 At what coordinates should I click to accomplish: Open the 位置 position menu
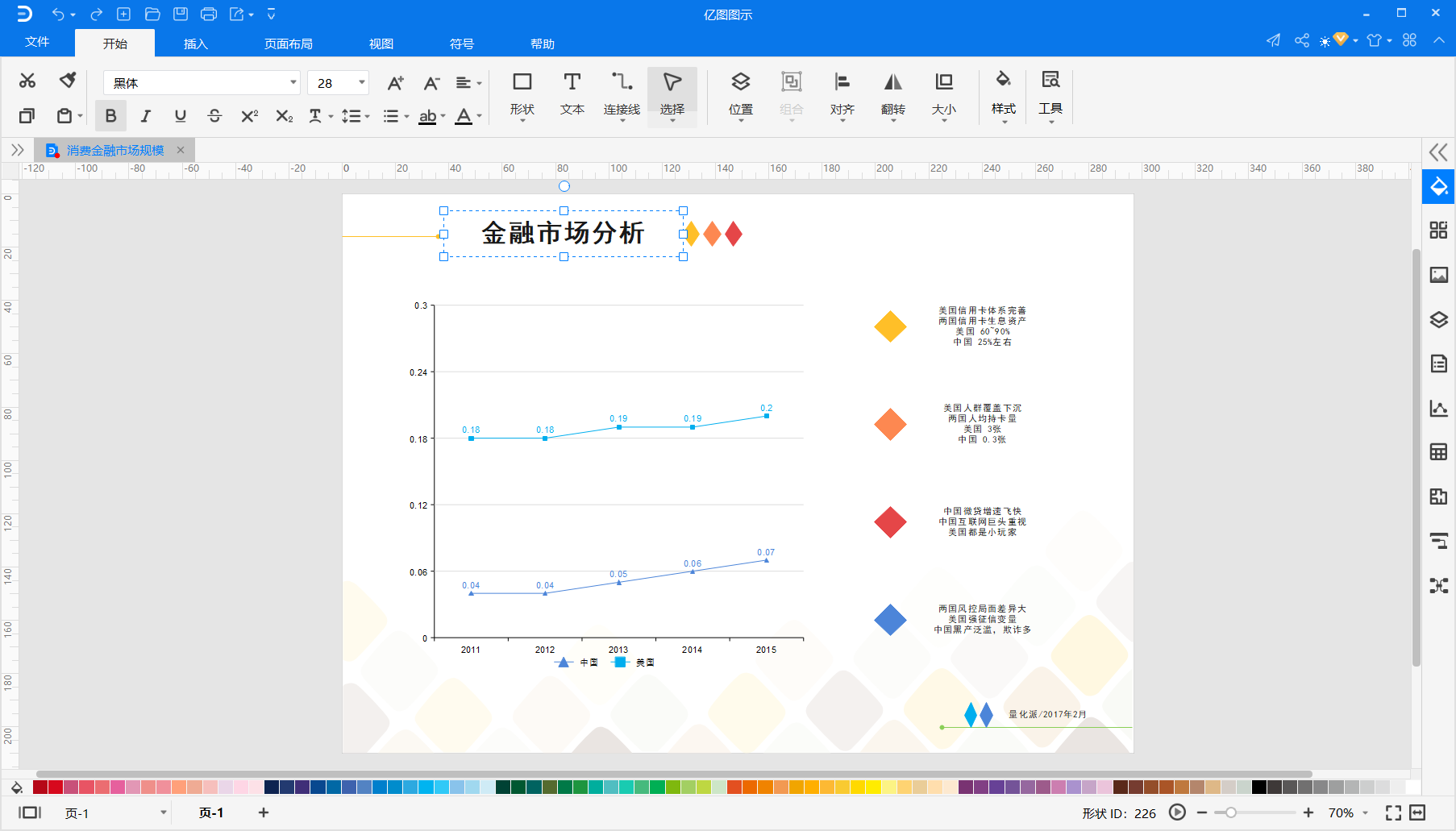741,95
